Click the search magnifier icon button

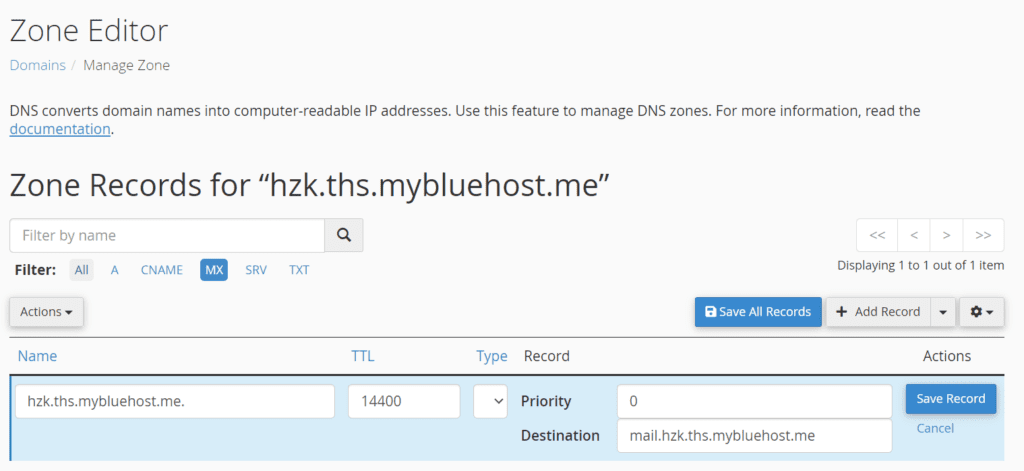[x=344, y=235]
